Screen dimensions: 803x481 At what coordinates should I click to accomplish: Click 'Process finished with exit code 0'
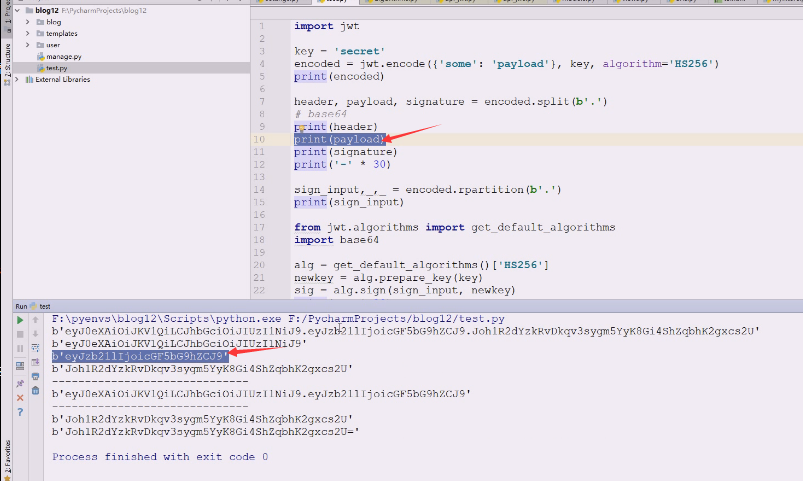click(x=160, y=456)
